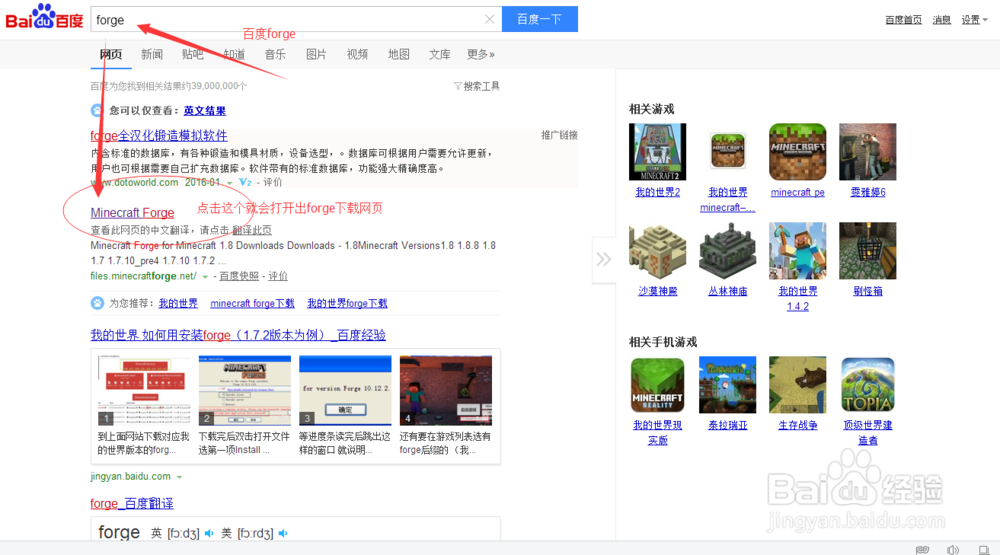Click 雷雅姬6 game icon
The width and height of the screenshot is (1000, 555).
click(x=868, y=152)
